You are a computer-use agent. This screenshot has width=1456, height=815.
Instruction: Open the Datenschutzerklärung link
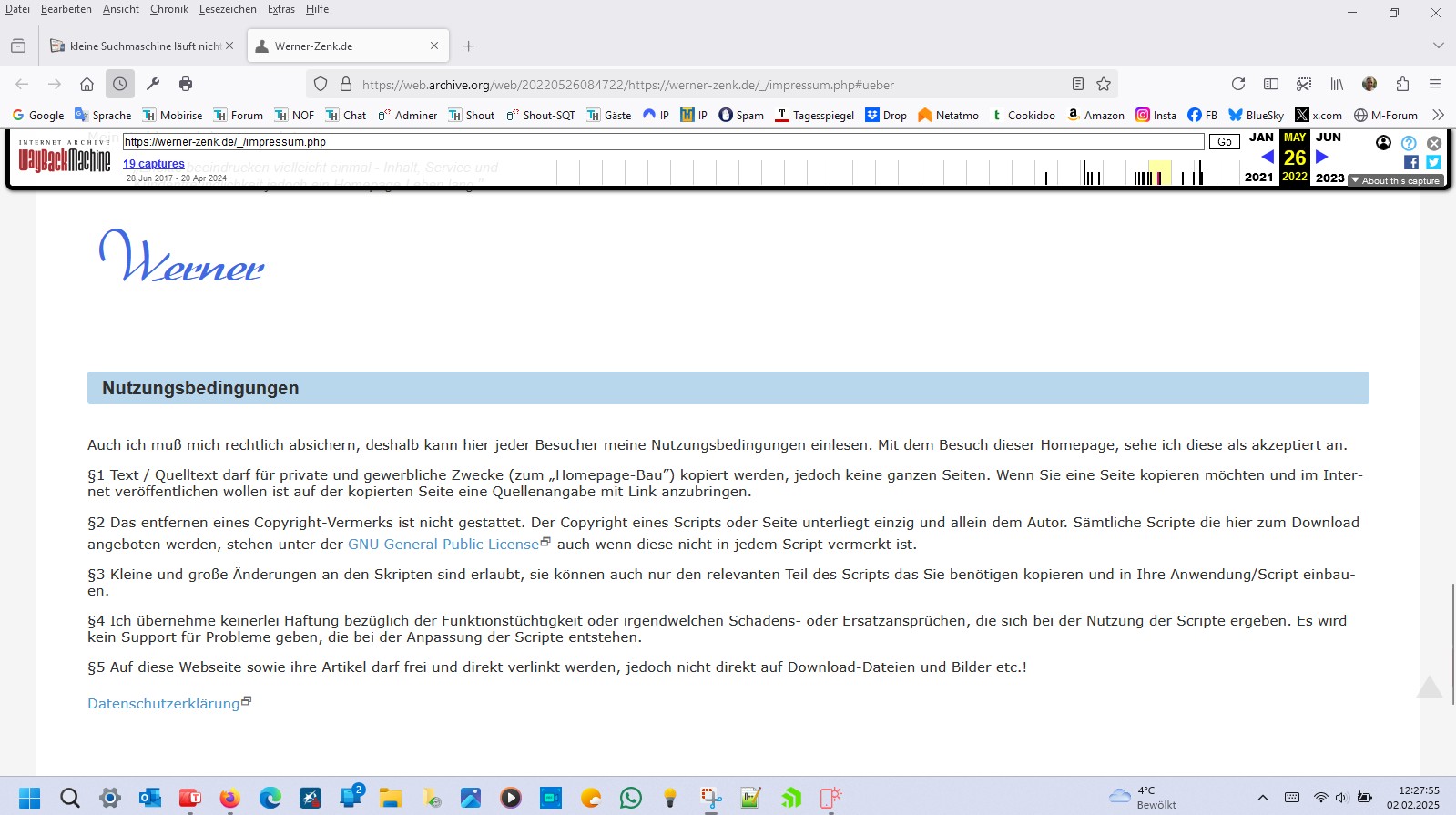click(164, 703)
